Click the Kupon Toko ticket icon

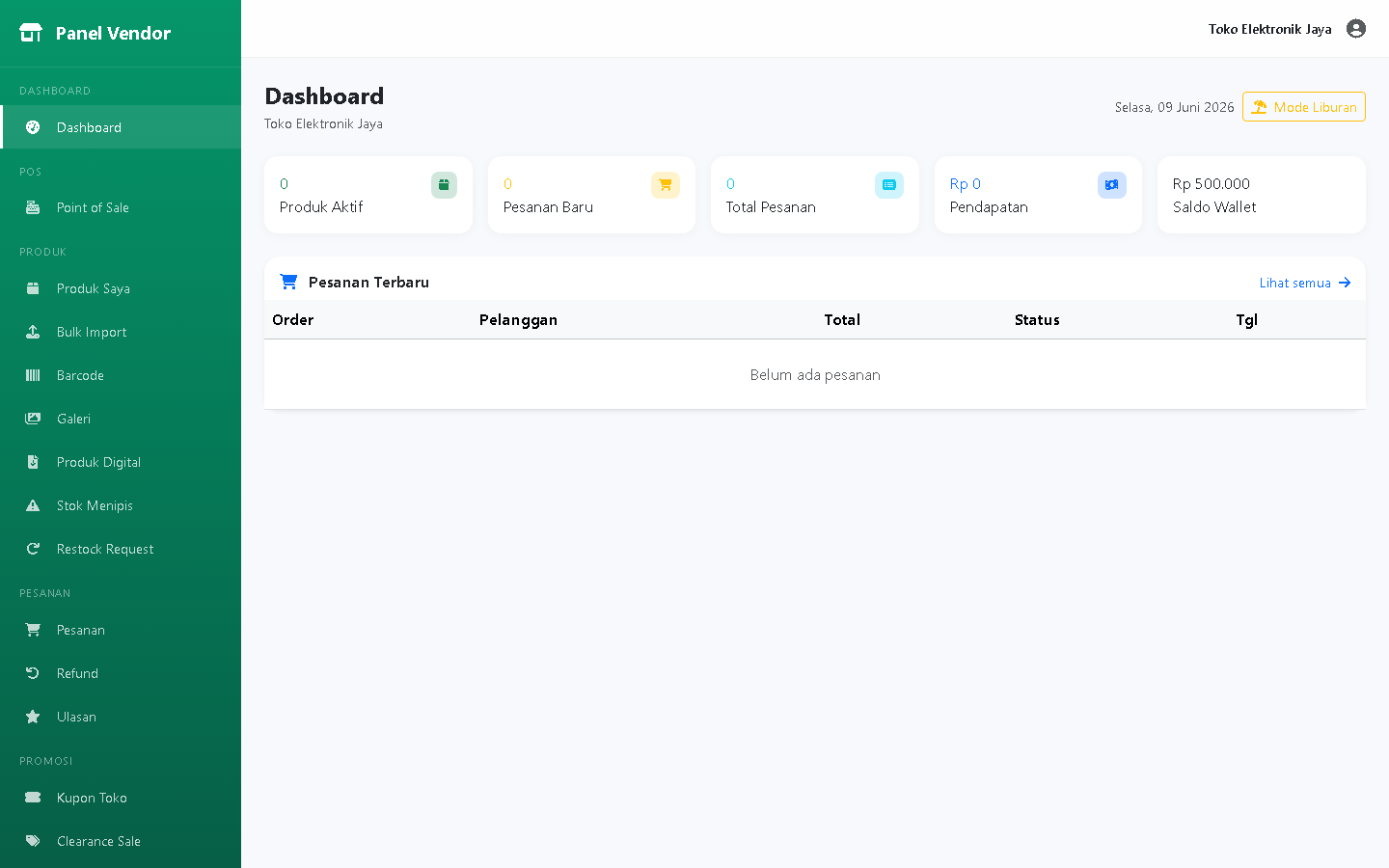point(33,798)
